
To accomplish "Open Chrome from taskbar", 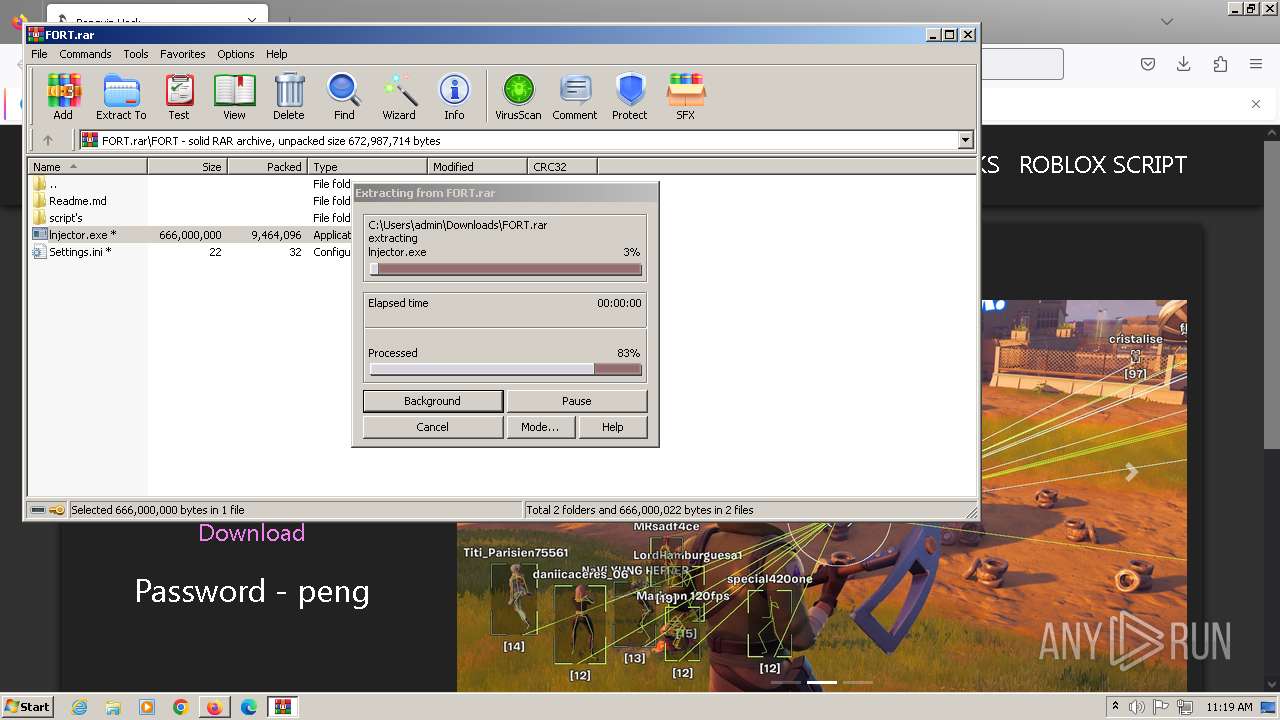I will click(x=180, y=707).
